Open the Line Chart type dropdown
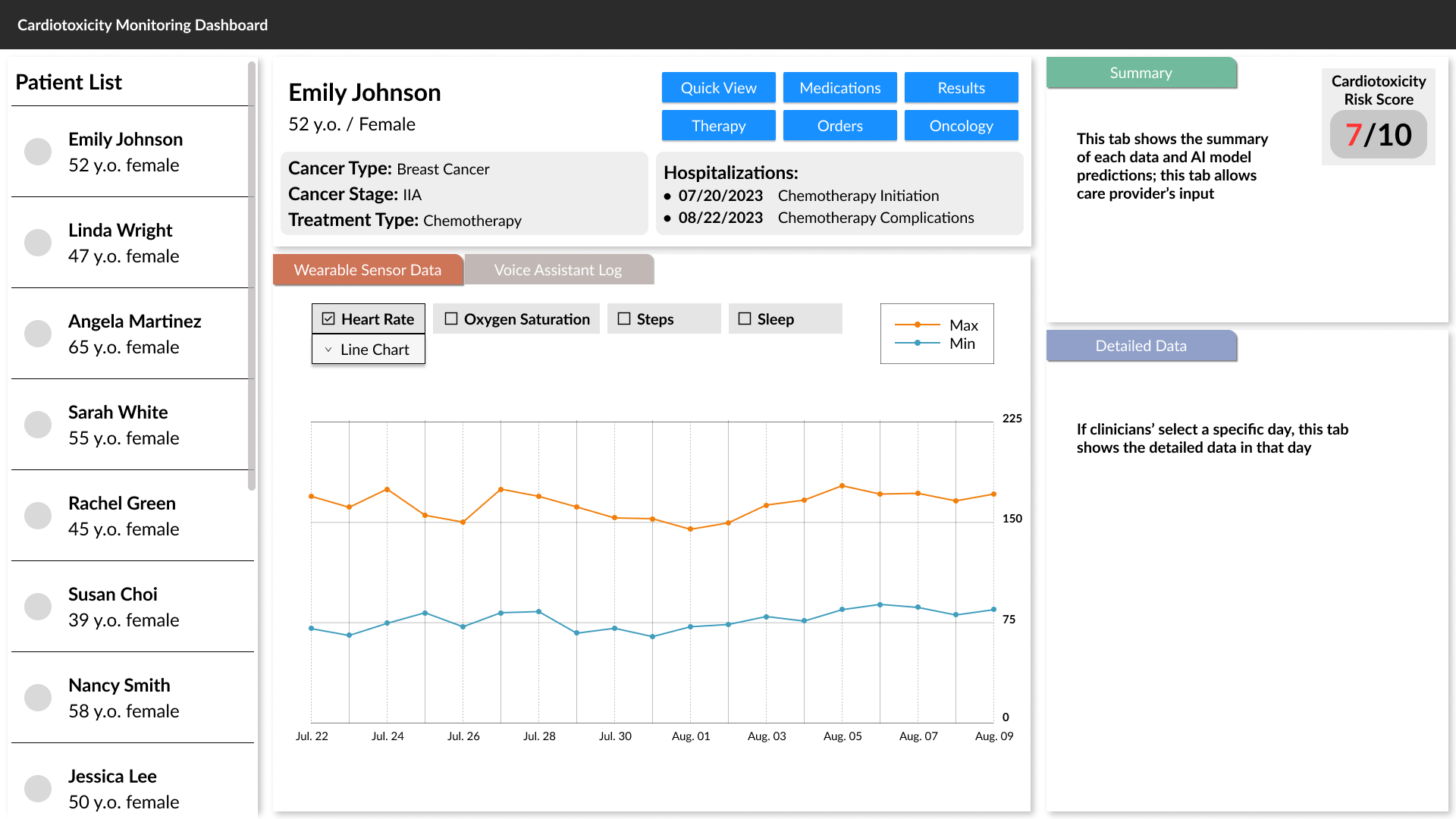 (369, 350)
